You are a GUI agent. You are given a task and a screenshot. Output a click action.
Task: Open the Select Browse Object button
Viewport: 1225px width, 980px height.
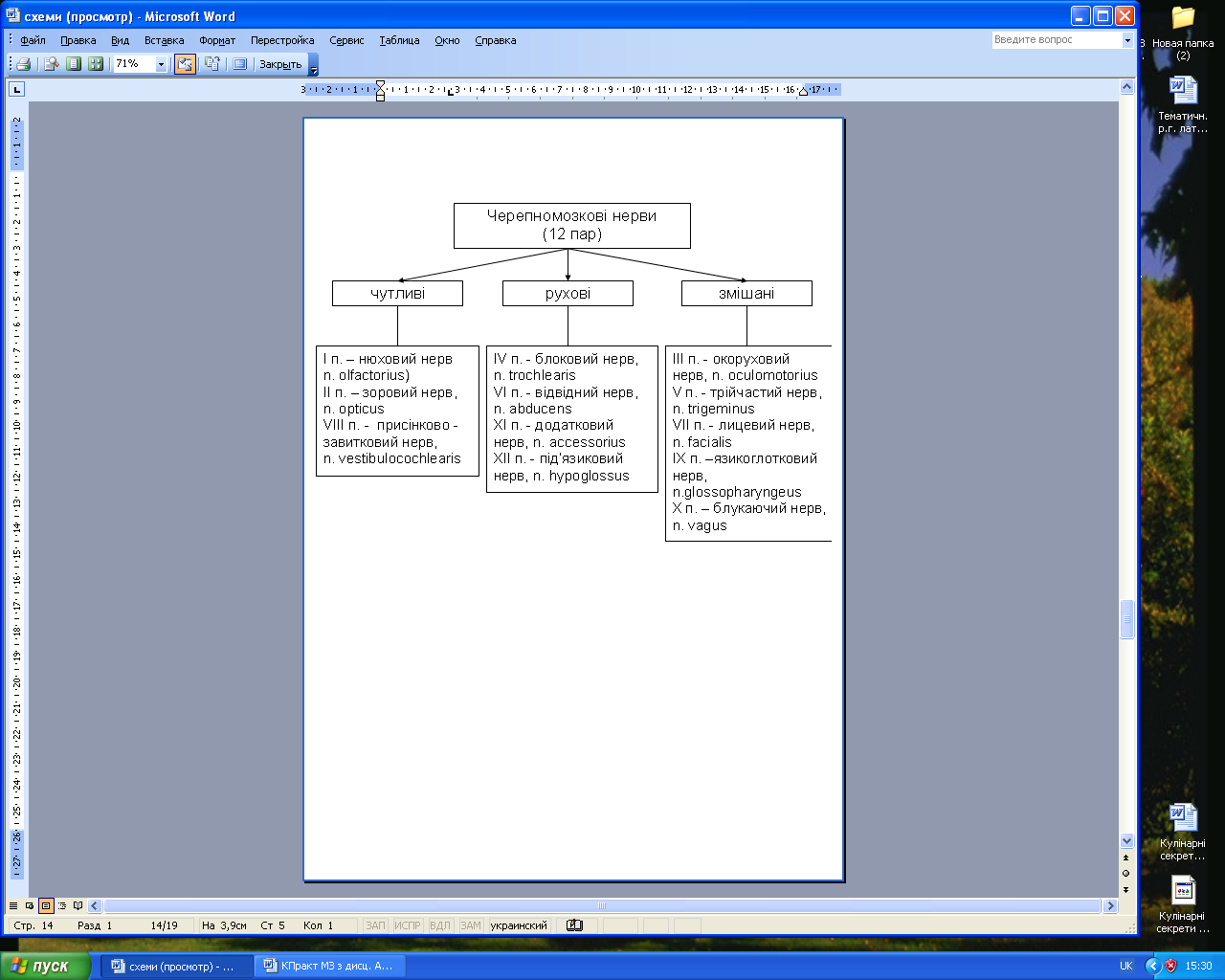coord(1126,873)
